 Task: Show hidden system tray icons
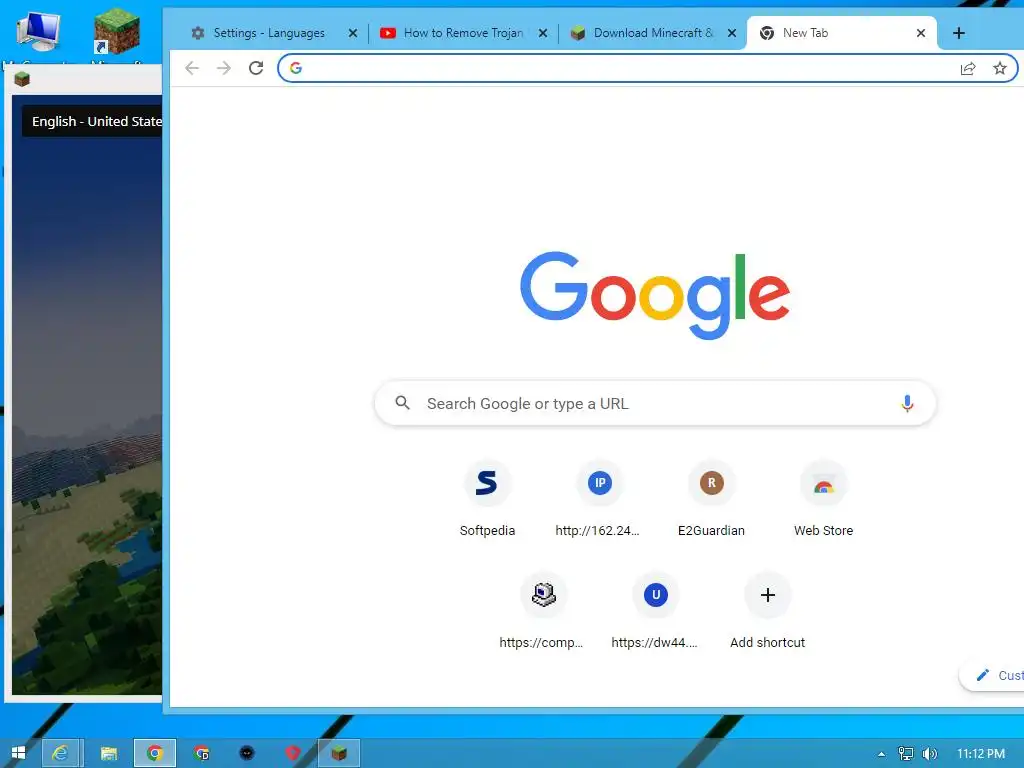(881, 754)
